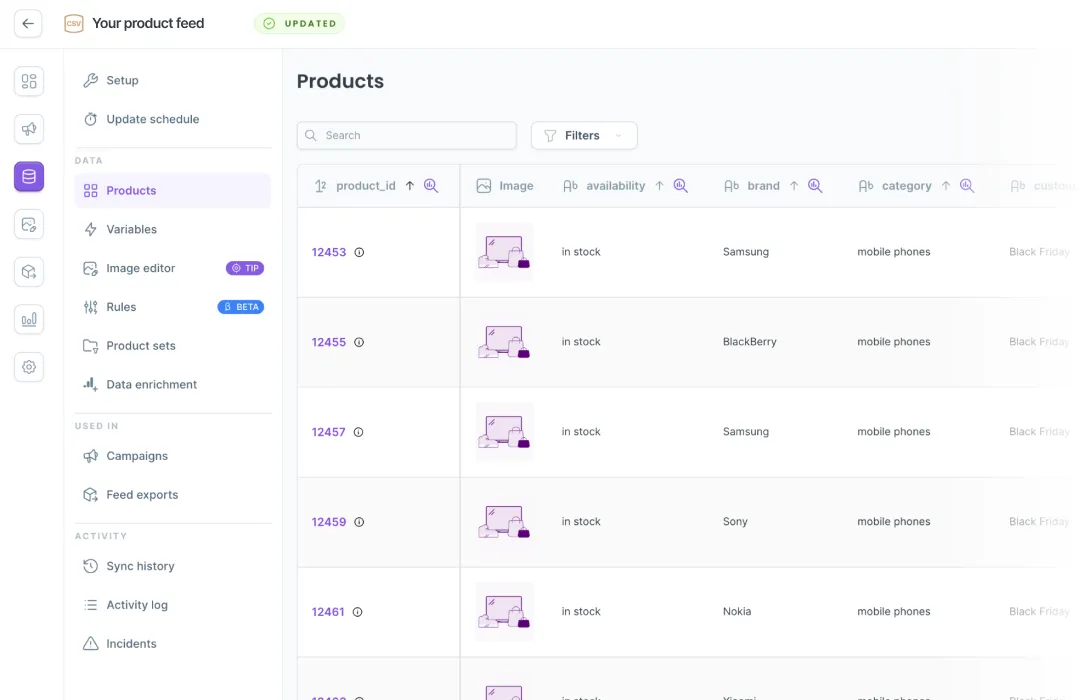Viewport: 1088px width, 700px height.
Task: Select the Sony brand cell
Action: click(735, 522)
